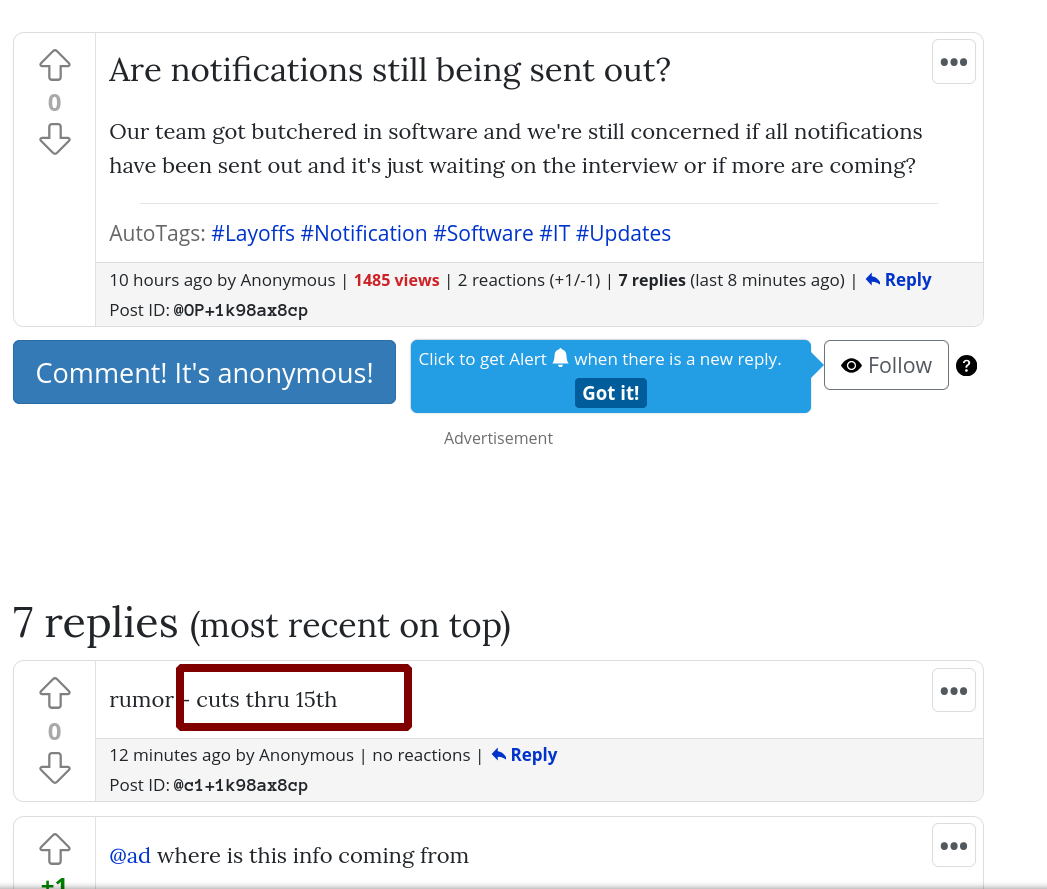Click 'Comment! It's anonymous!' button
The width and height of the screenshot is (1047, 889).
point(204,373)
